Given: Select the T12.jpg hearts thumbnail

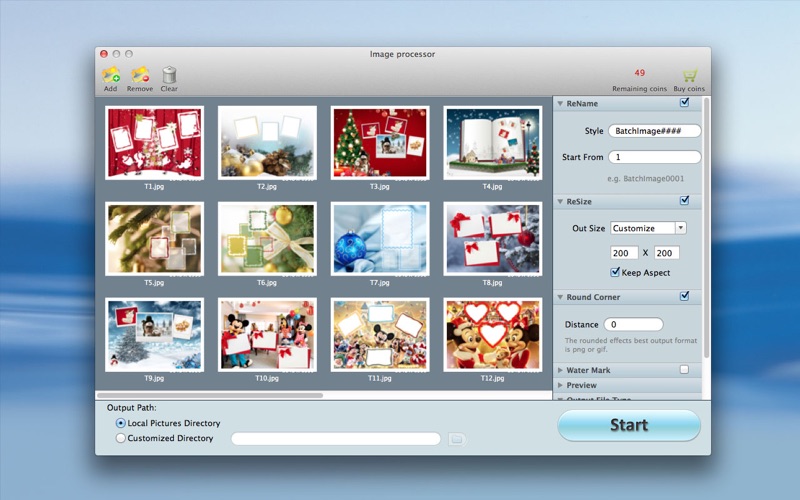Looking at the screenshot, I should coord(492,335).
